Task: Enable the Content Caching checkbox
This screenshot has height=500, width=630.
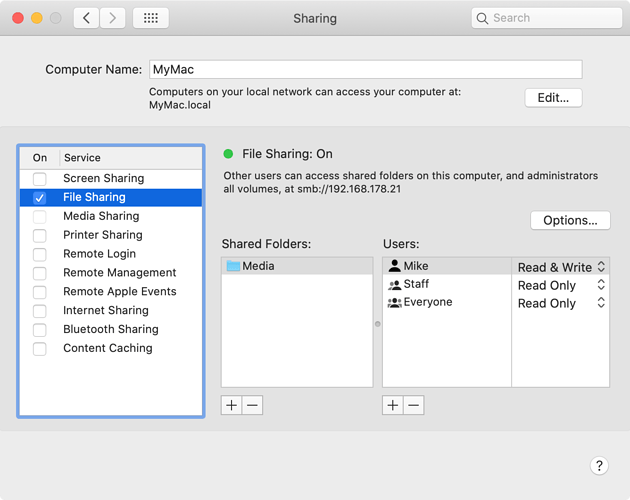Action: [40, 349]
